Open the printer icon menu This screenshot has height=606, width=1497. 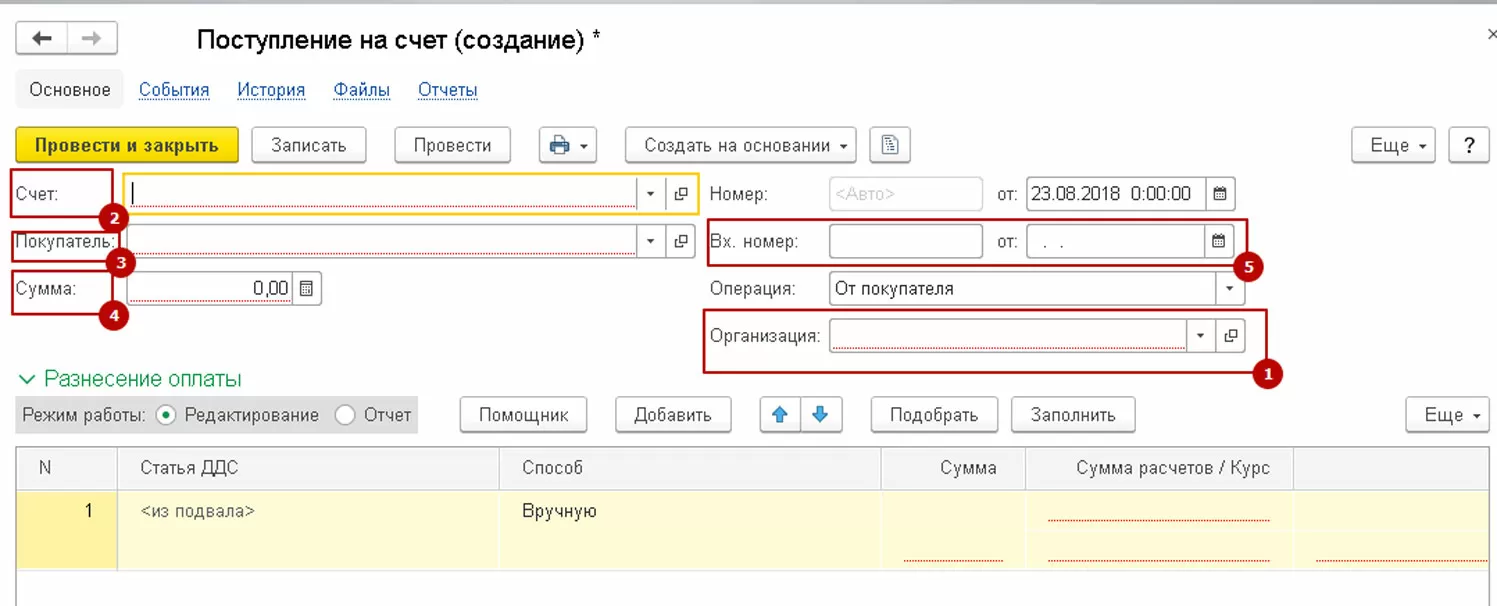(568, 146)
